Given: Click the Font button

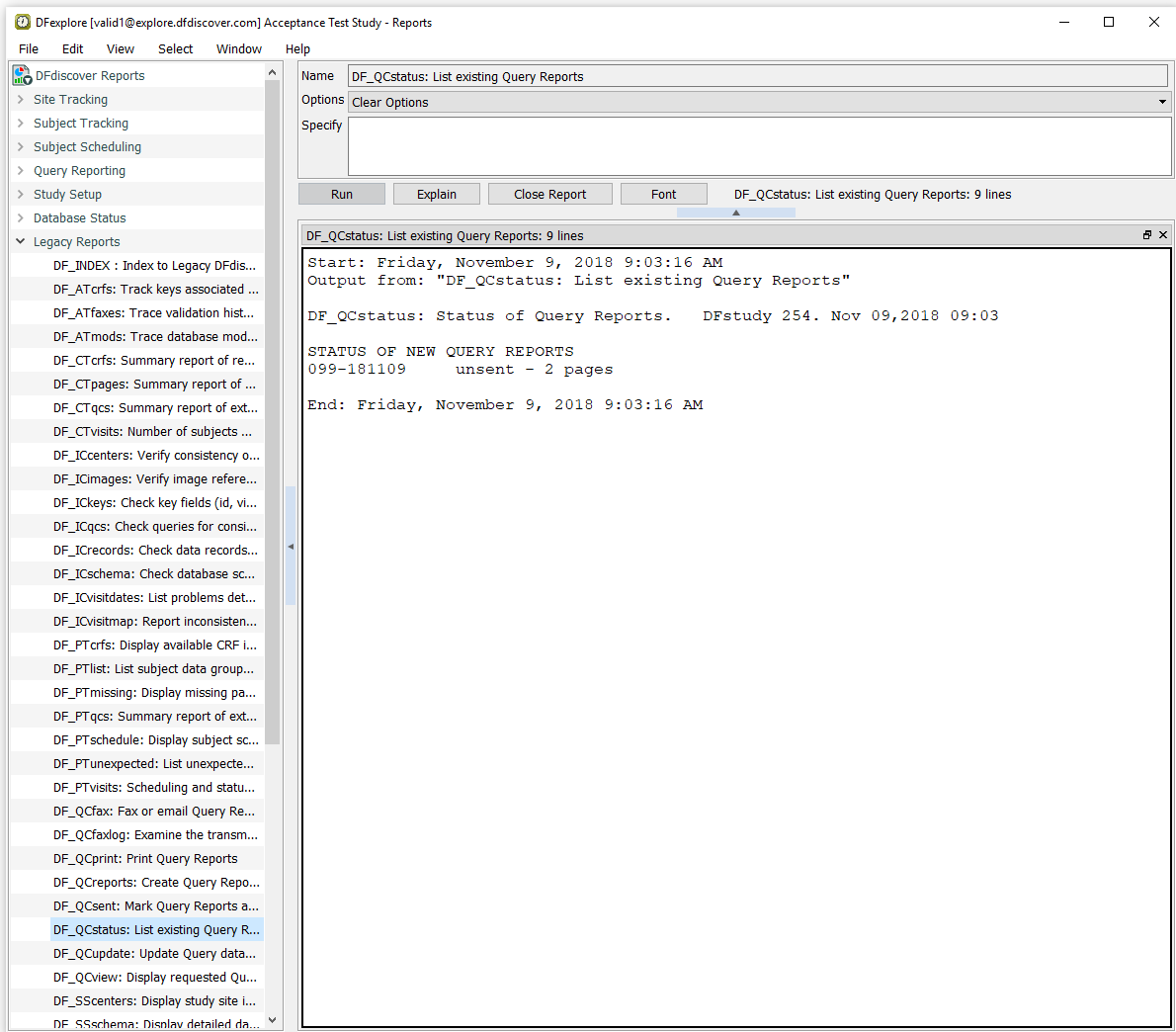Looking at the screenshot, I should click(663, 194).
